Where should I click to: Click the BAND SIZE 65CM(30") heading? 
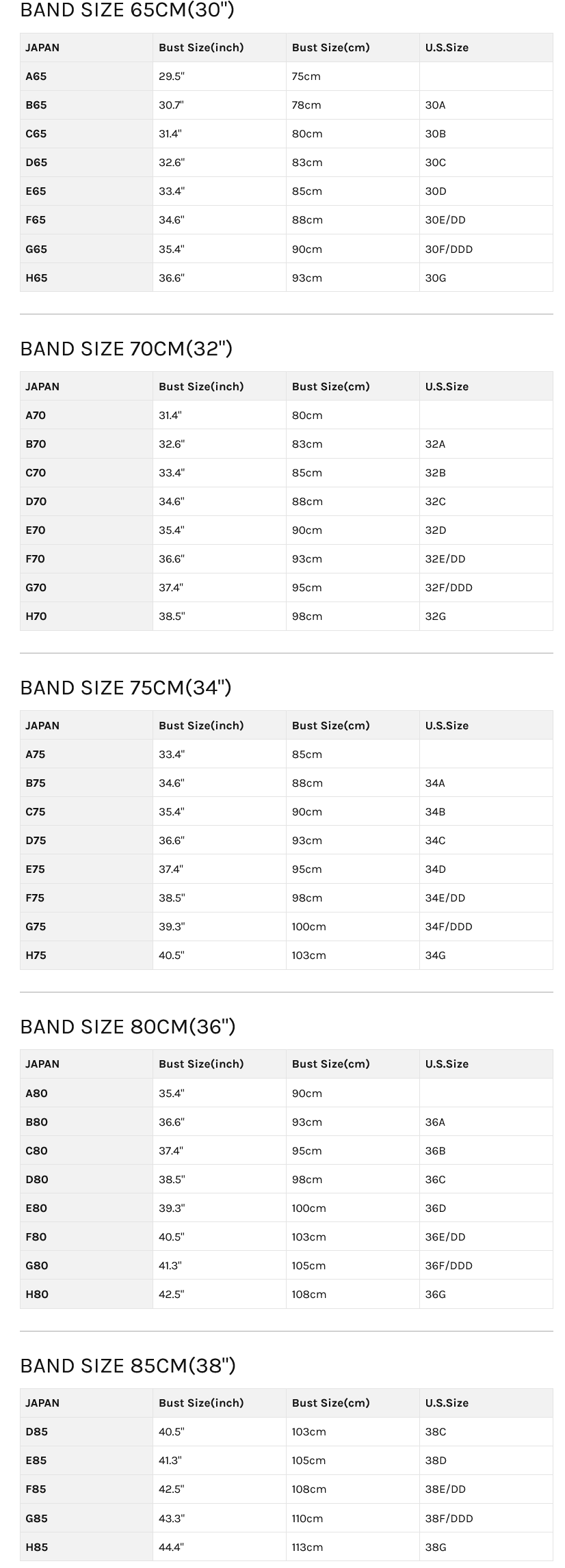tap(127, 10)
